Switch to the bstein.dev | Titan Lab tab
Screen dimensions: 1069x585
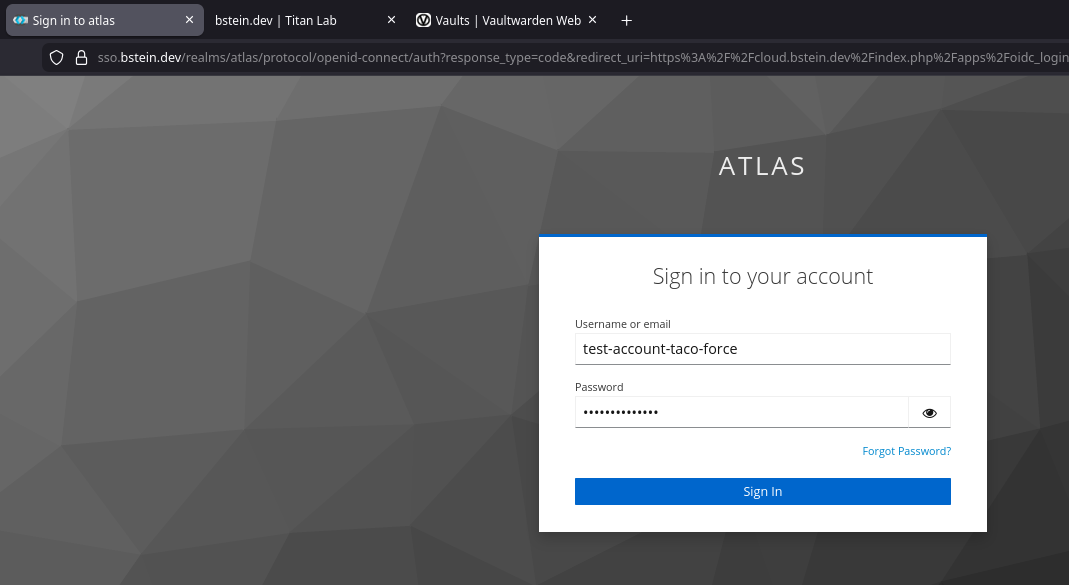click(x=276, y=20)
